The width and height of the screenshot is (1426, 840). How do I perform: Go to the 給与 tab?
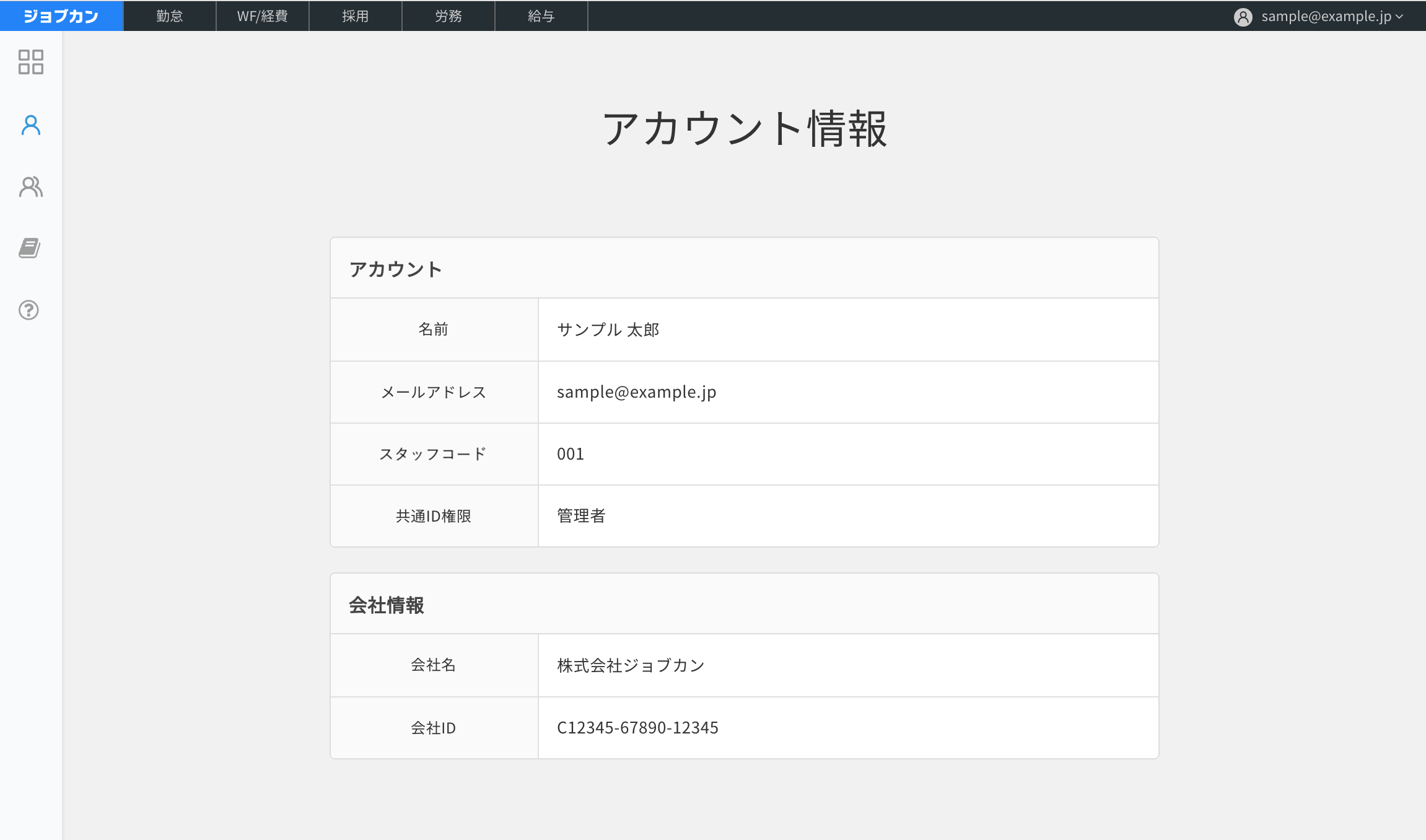click(x=541, y=15)
